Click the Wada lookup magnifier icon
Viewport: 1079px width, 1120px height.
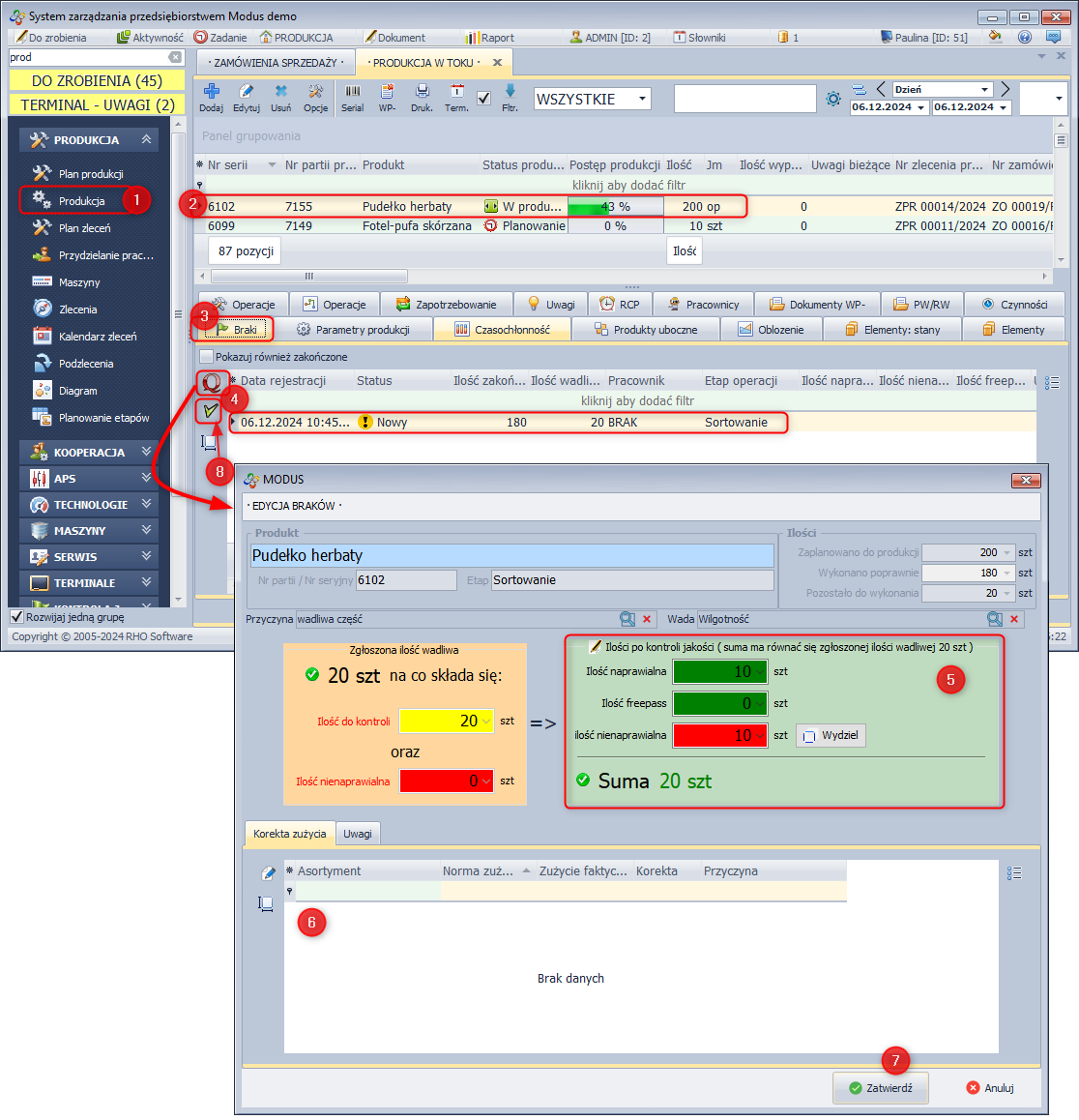pyautogui.click(x=994, y=619)
